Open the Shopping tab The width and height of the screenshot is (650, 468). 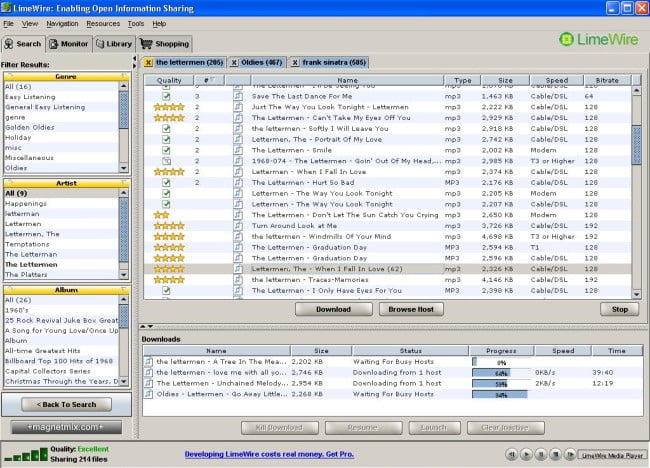(165, 44)
